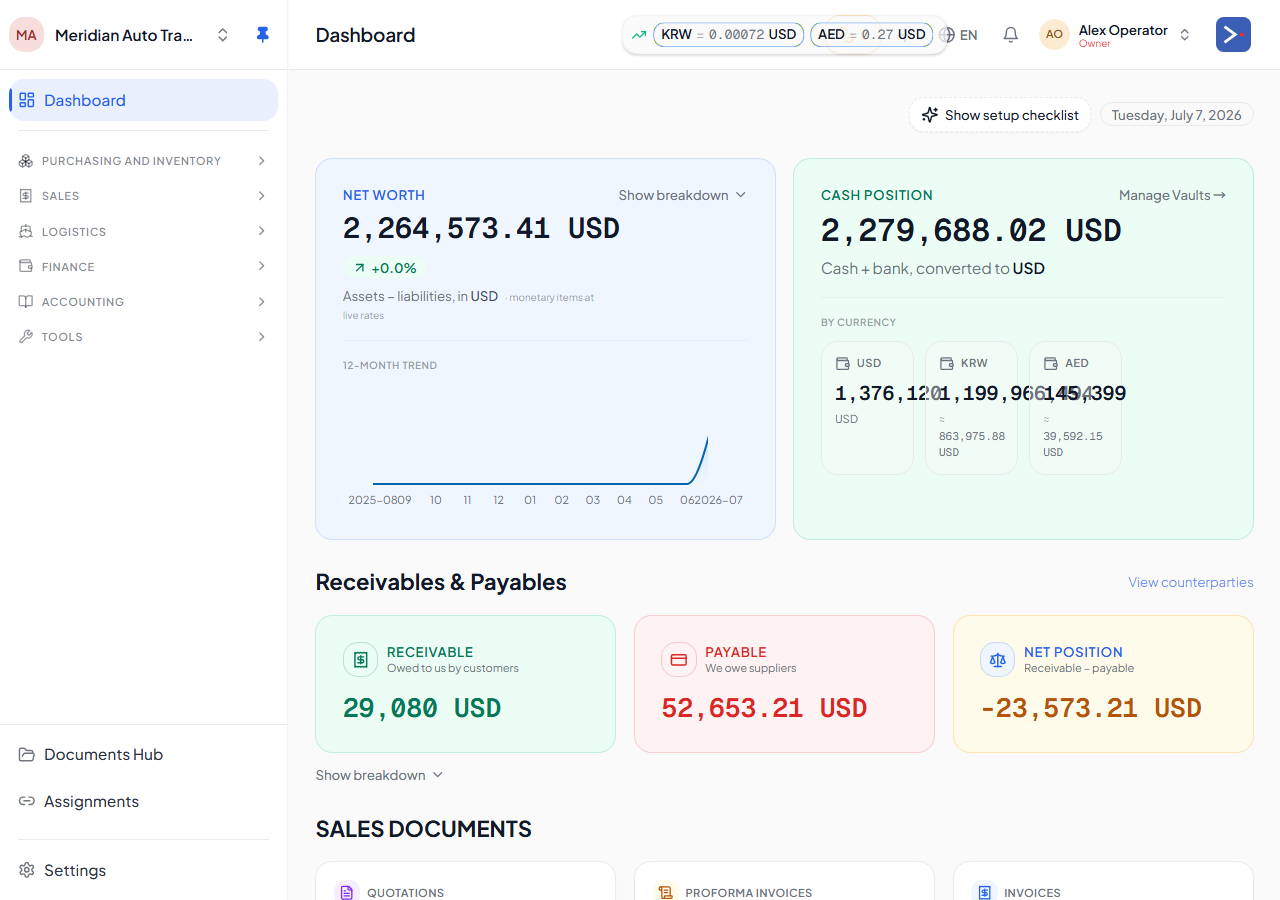Select the KRW currency card
The image size is (1280, 900).
[971, 407]
